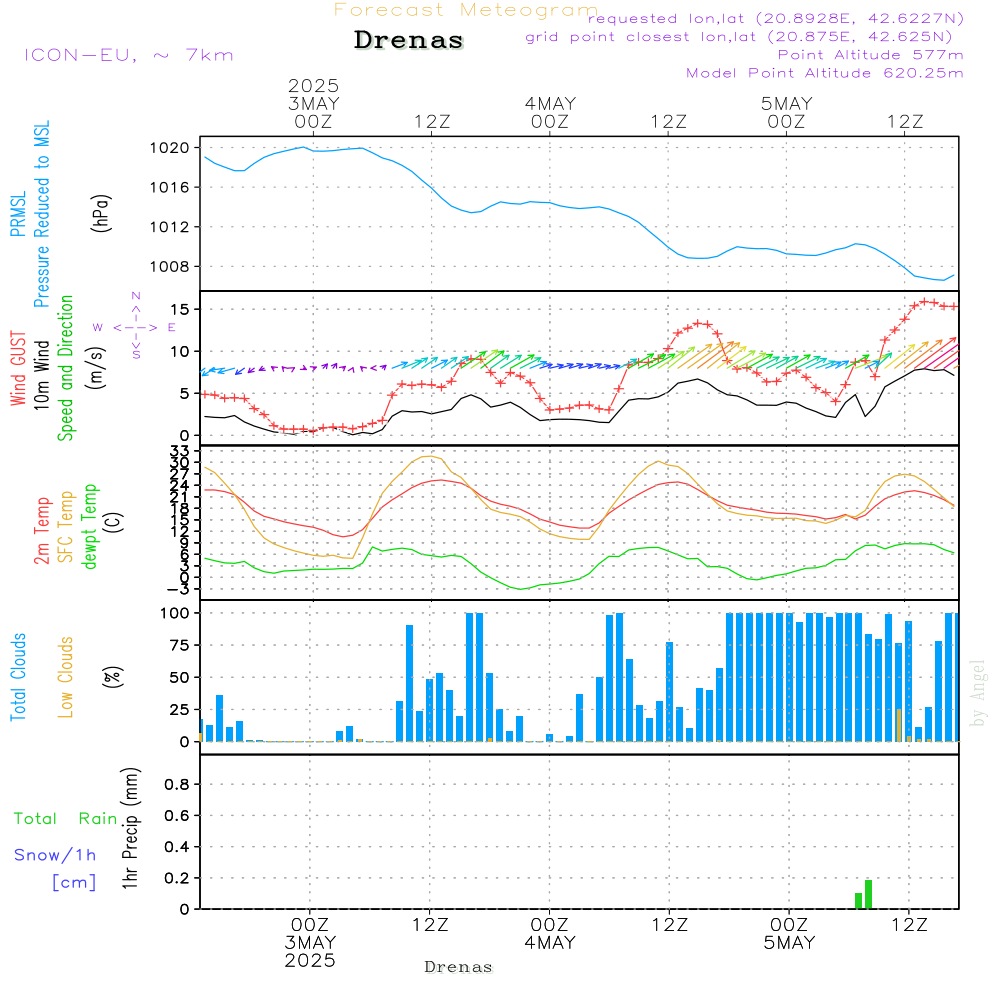This screenshot has width=1000, height=1000.
Task: Click the '(C)' temperature unit label
Action: [114, 522]
